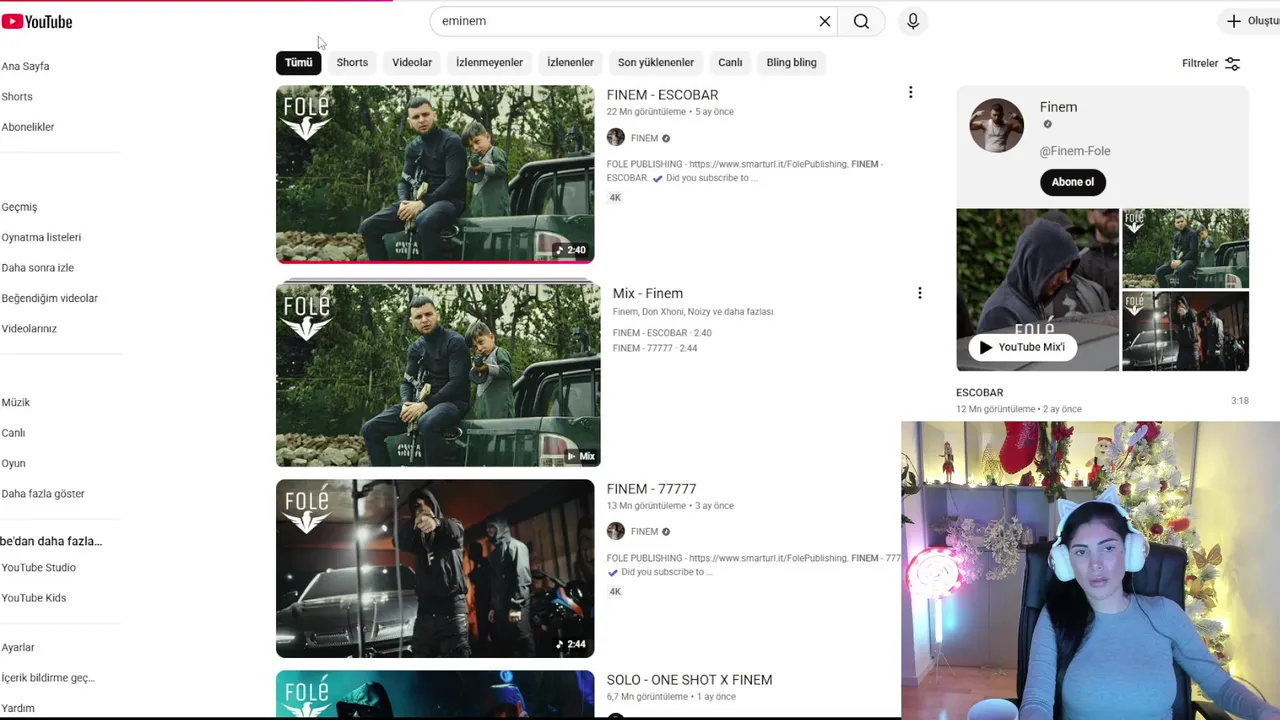Open SOLO - ONE SHOT X FINEM title
This screenshot has width=1280, height=720.
click(x=689, y=680)
